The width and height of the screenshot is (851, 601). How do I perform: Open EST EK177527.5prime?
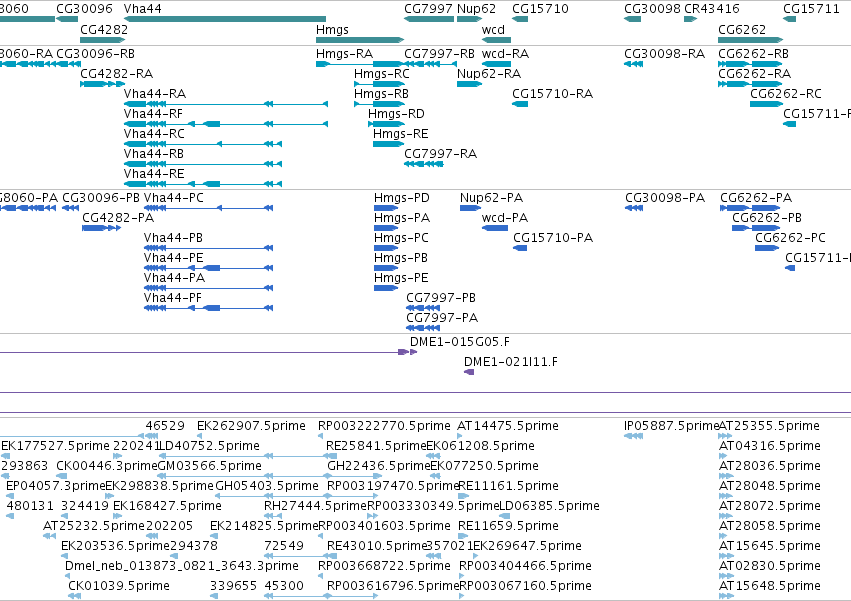55,446
